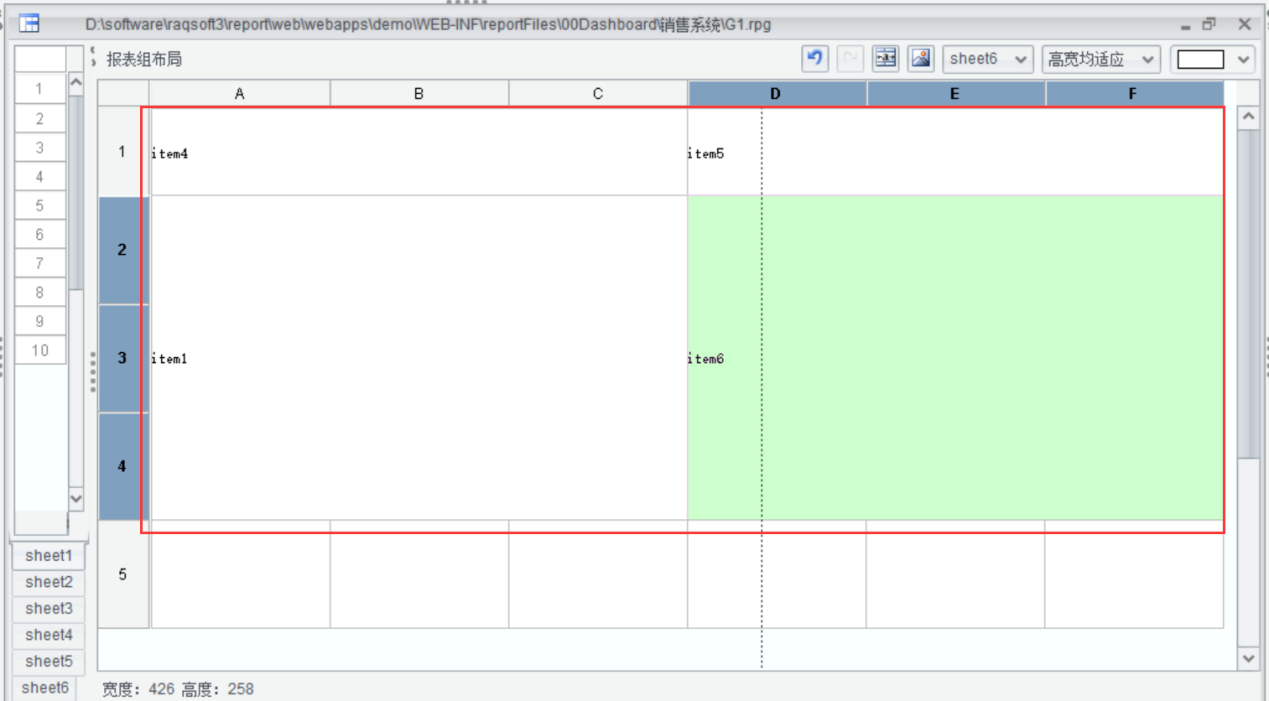Open the 高宽均适应 fit mode dropdown

pos(1101,59)
